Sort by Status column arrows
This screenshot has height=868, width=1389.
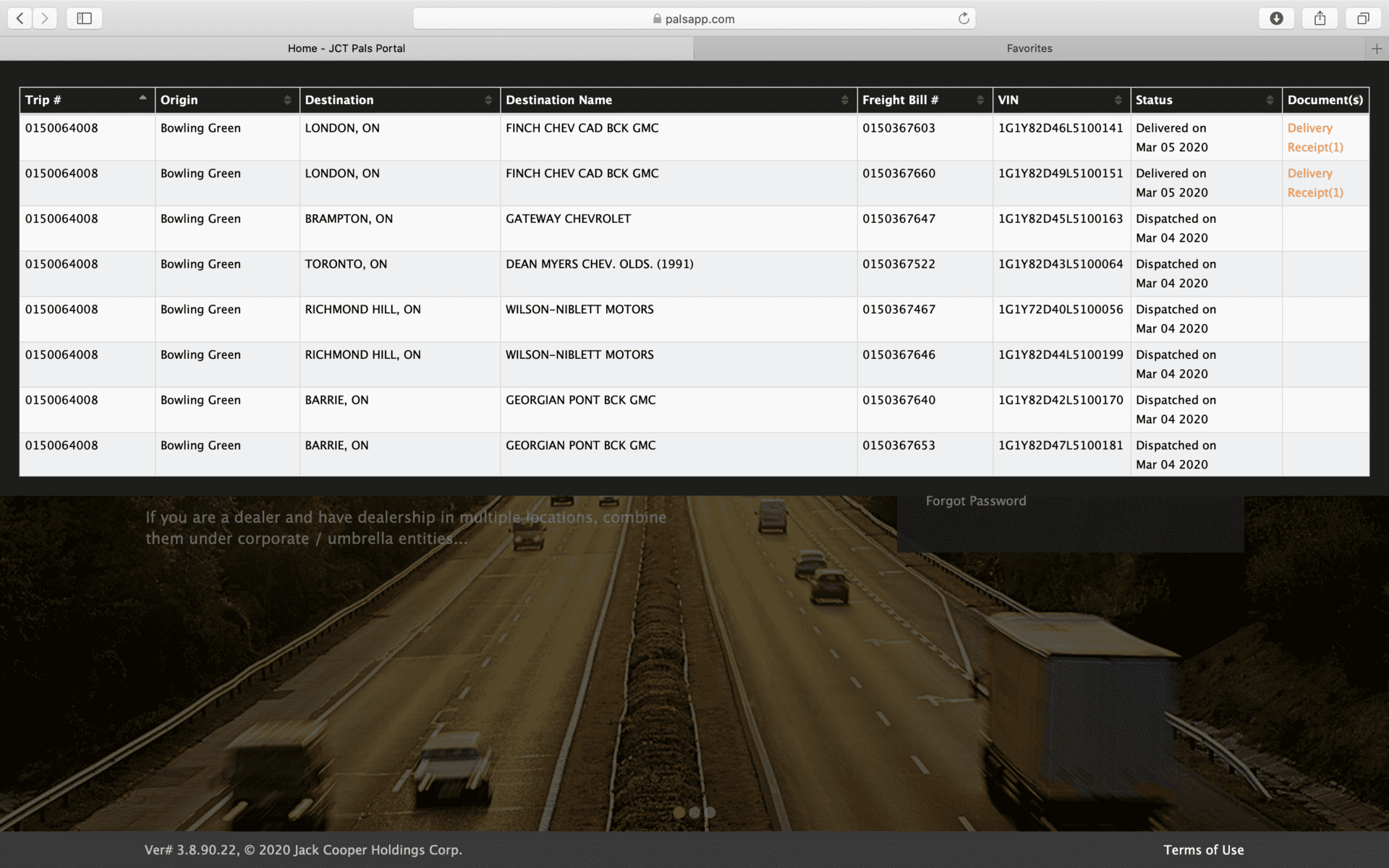tap(1270, 100)
